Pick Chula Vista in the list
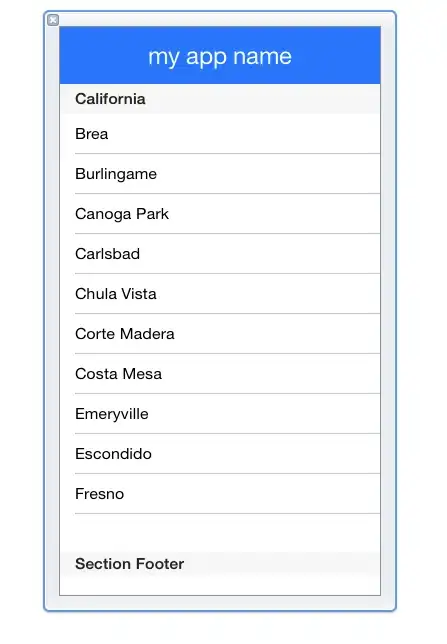 [x=220, y=294]
